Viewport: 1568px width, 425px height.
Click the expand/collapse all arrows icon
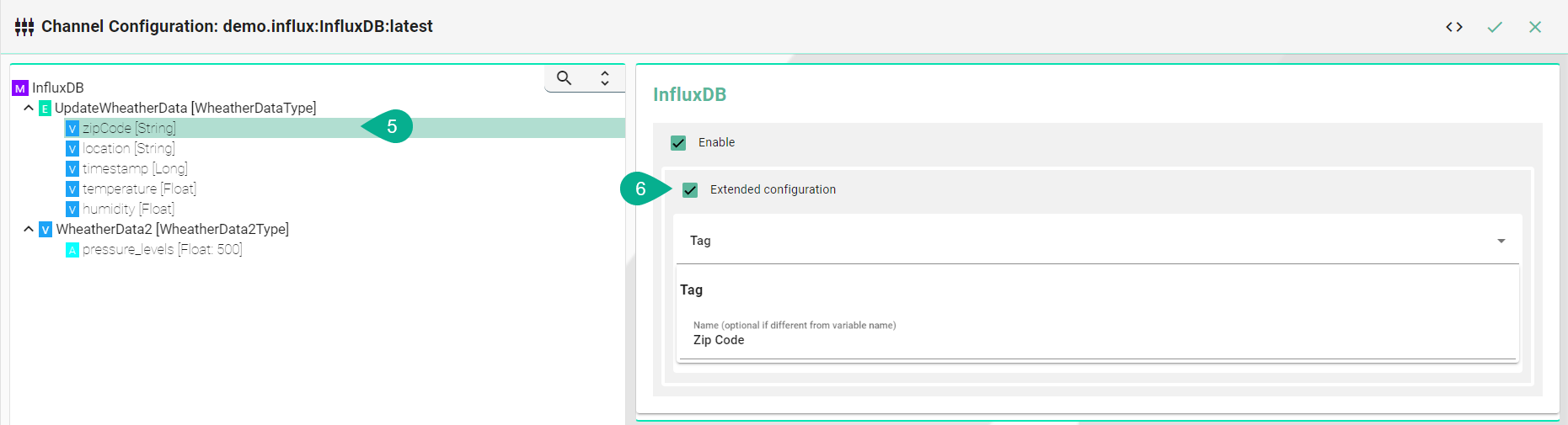605,78
